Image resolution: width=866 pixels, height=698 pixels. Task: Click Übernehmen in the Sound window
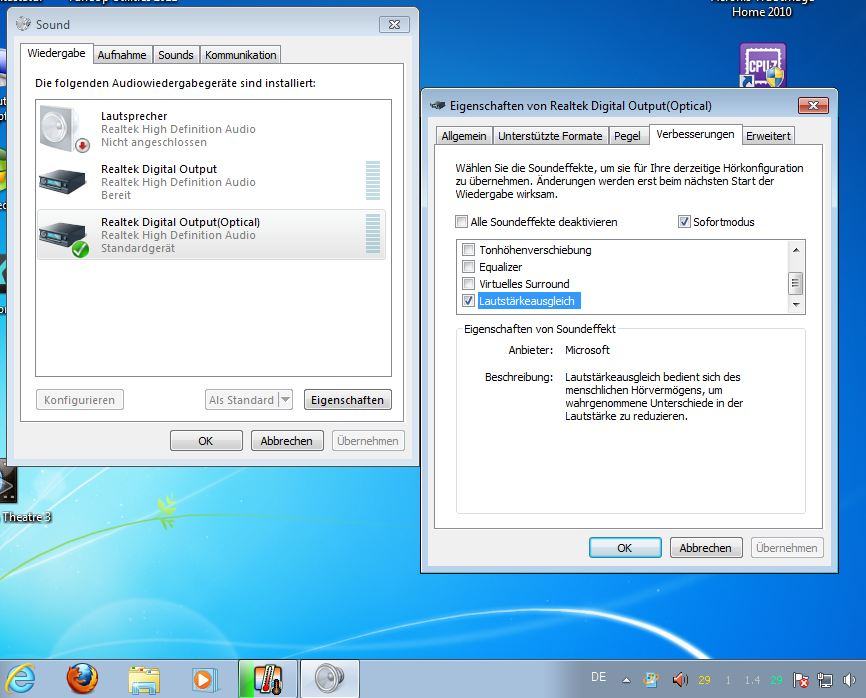(x=368, y=441)
